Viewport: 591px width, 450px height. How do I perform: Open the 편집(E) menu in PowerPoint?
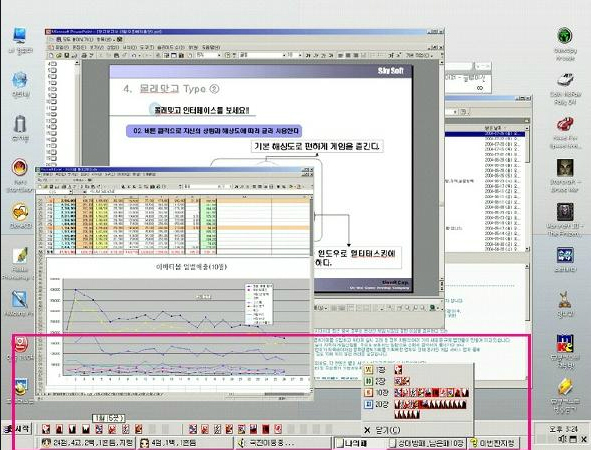(79, 47)
